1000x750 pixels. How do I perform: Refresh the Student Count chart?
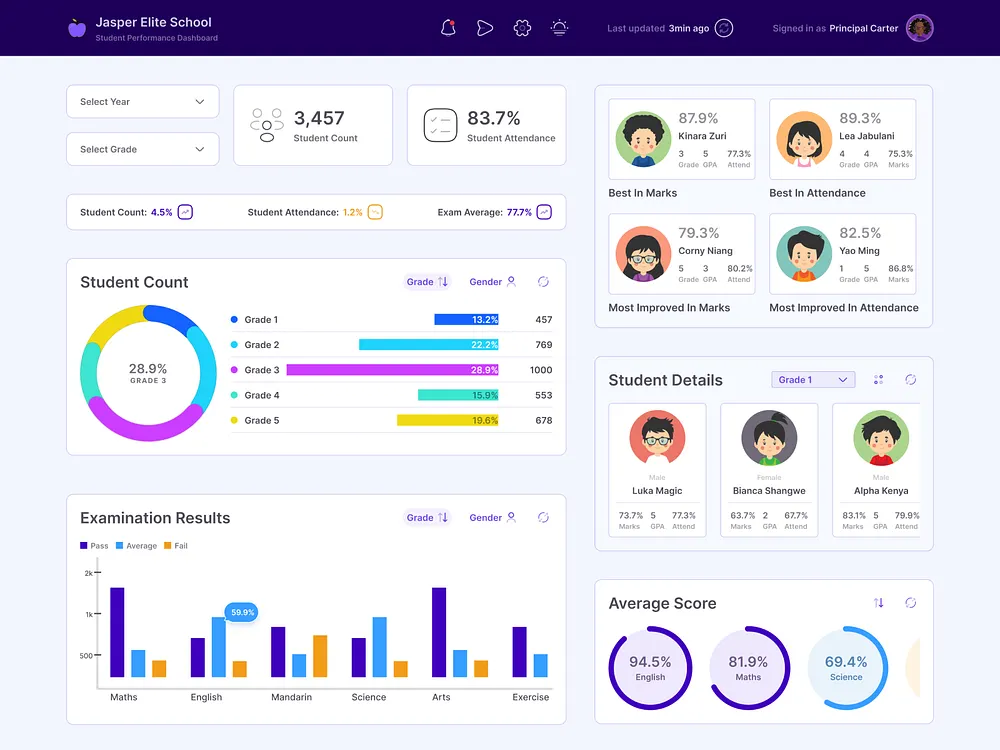click(x=543, y=282)
